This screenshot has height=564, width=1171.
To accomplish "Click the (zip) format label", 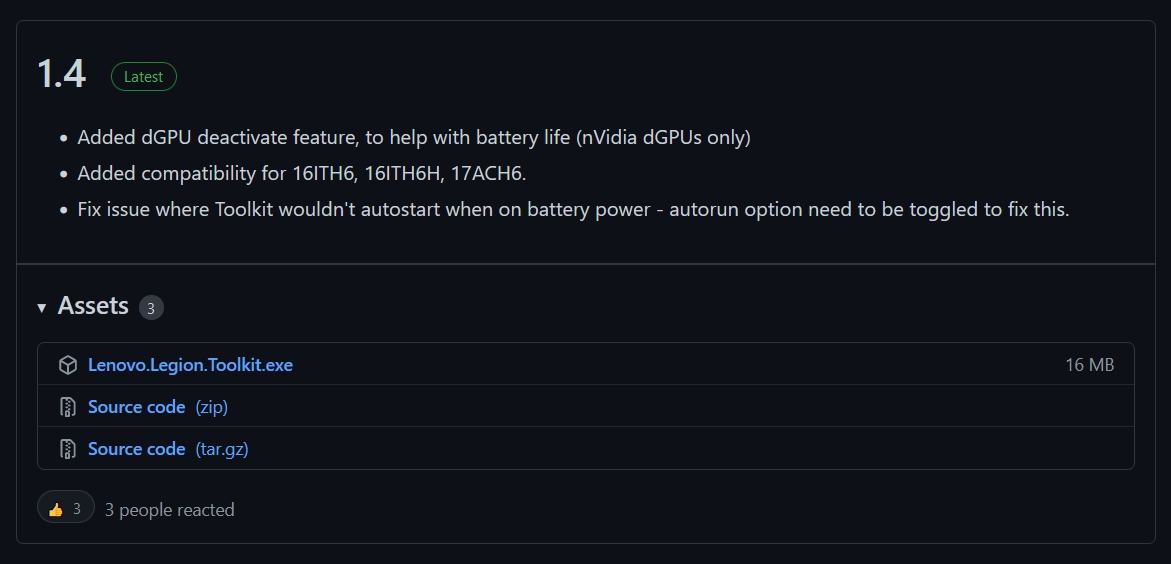I will (211, 407).
